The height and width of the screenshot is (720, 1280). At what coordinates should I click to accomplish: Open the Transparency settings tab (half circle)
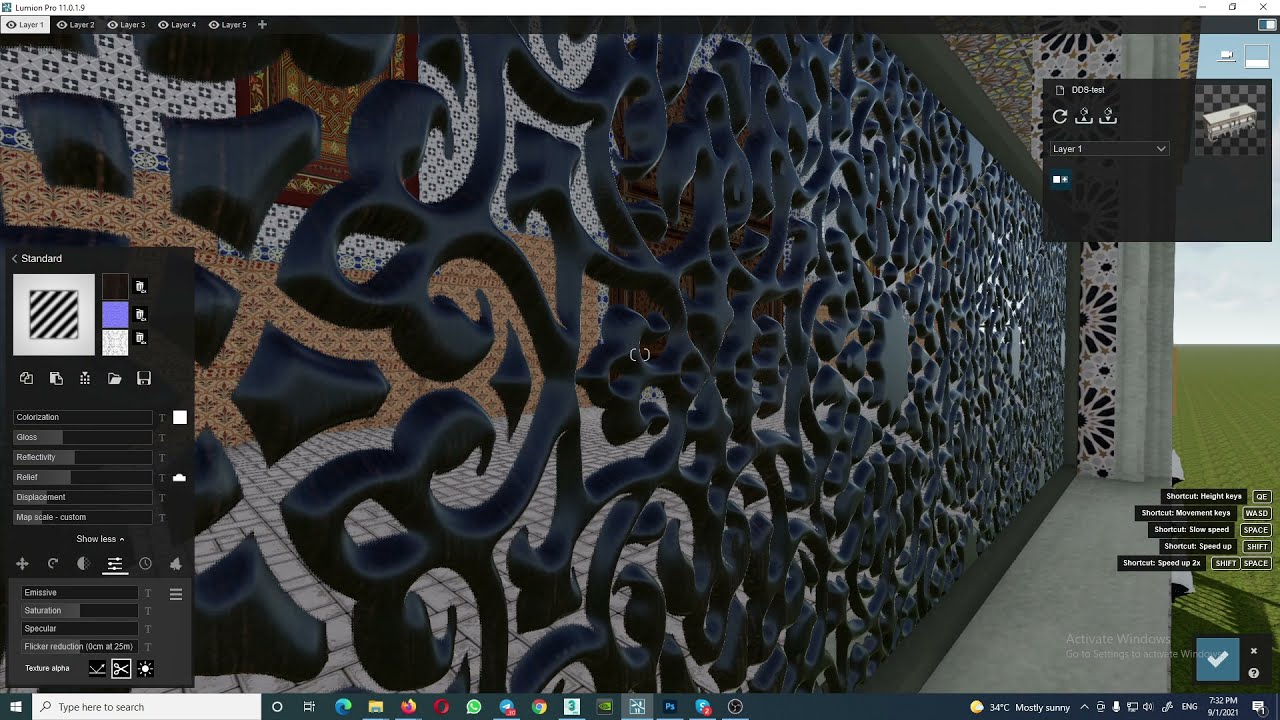[84, 564]
